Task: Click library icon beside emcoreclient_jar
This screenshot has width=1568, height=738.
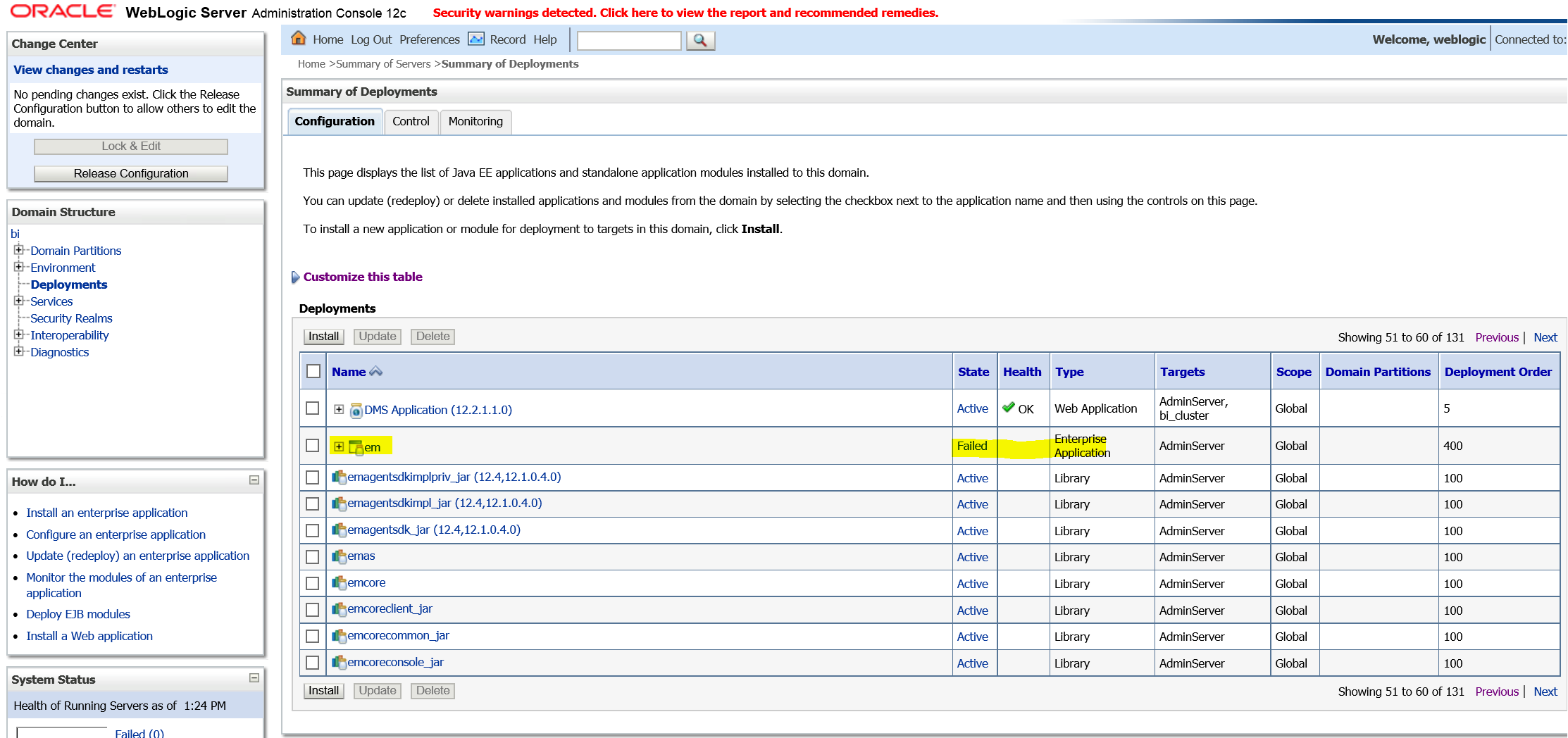Action: click(x=339, y=609)
